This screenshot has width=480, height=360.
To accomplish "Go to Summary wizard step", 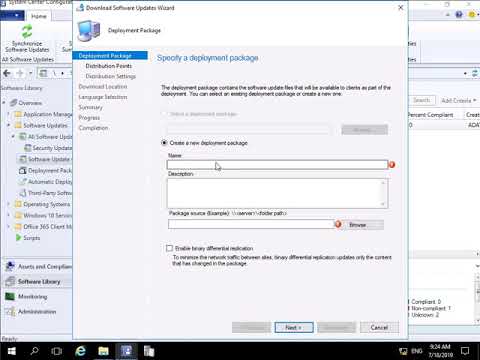I will point(90,107).
